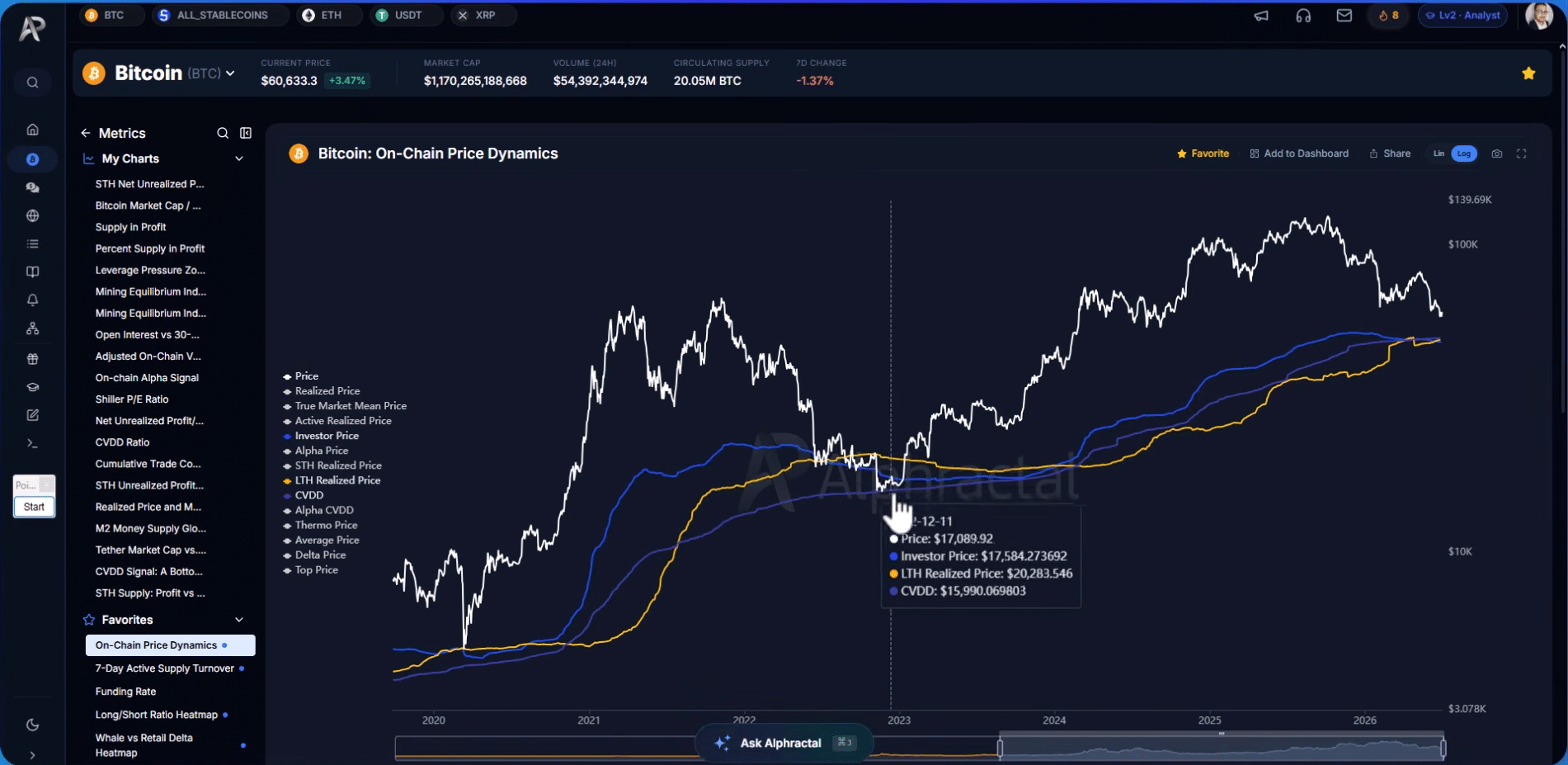The height and width of the screenshot is (765, 1568).
Task: Open the support headphones icon
Action: (1303, 16)
